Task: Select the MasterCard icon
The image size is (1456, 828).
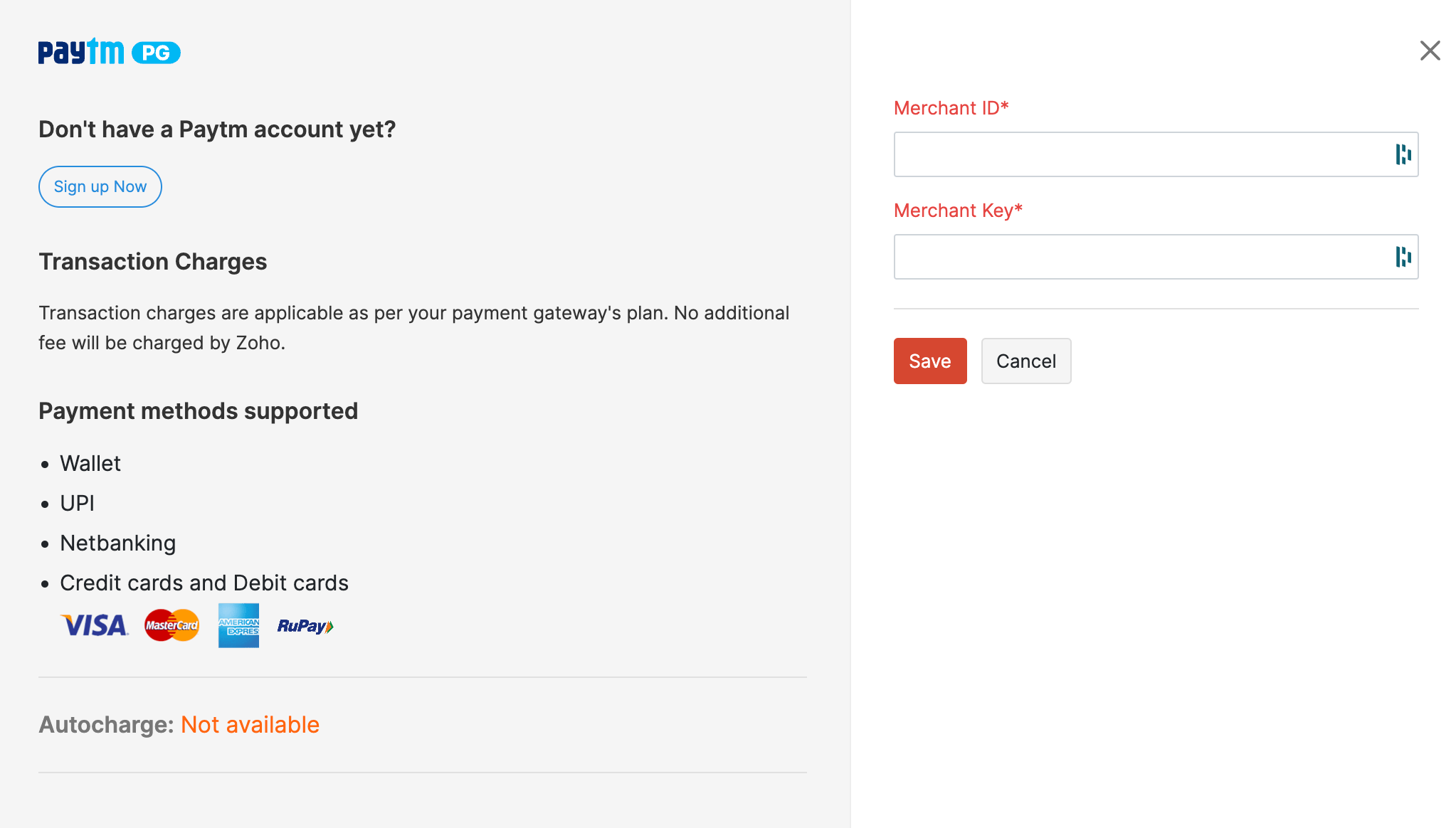Action: point(171,625)
